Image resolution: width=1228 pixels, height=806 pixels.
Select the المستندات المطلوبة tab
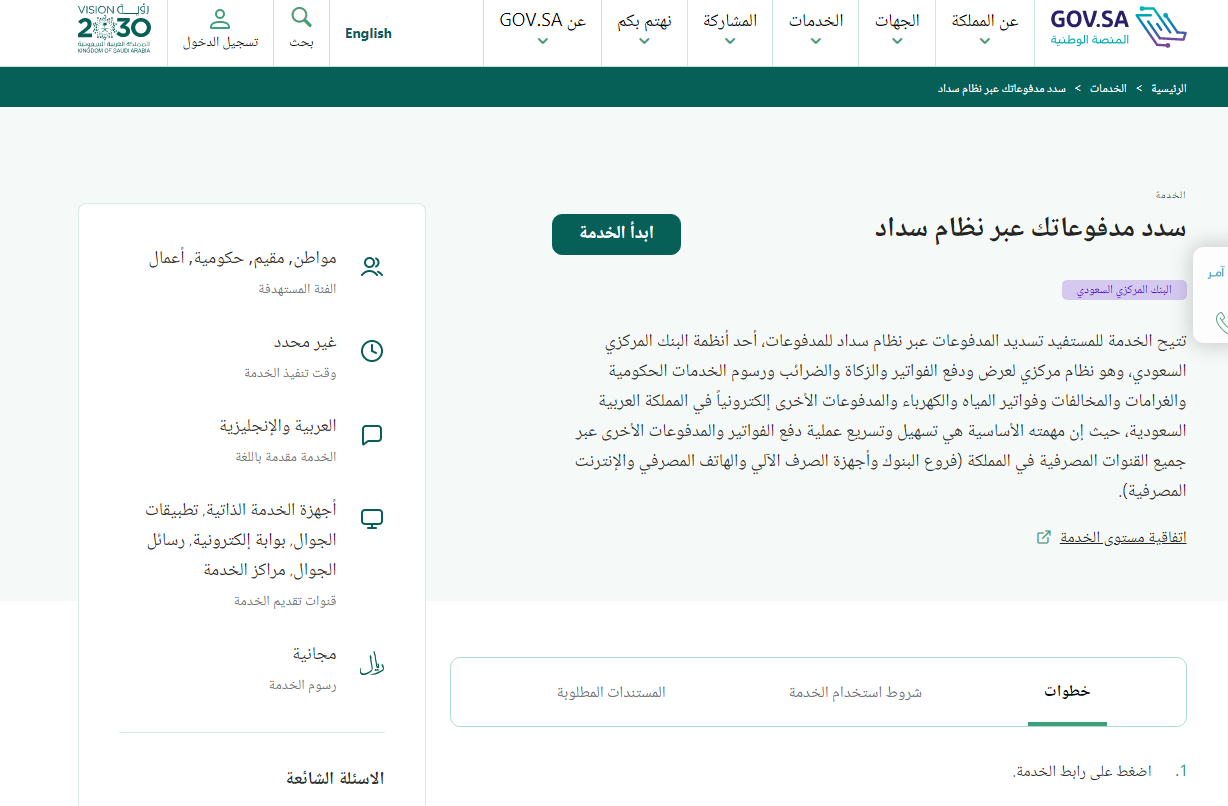[x=611, y=692]
